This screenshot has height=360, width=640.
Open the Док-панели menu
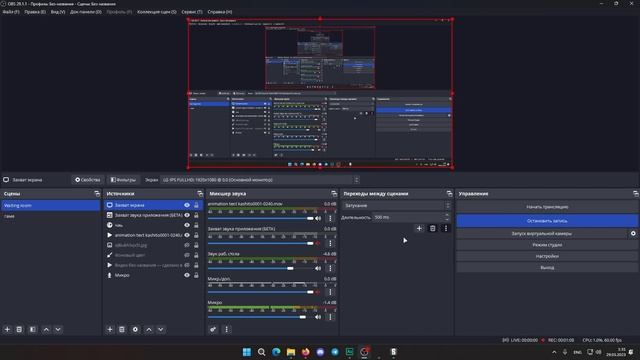pyautogui.click(x=86, y=12)
